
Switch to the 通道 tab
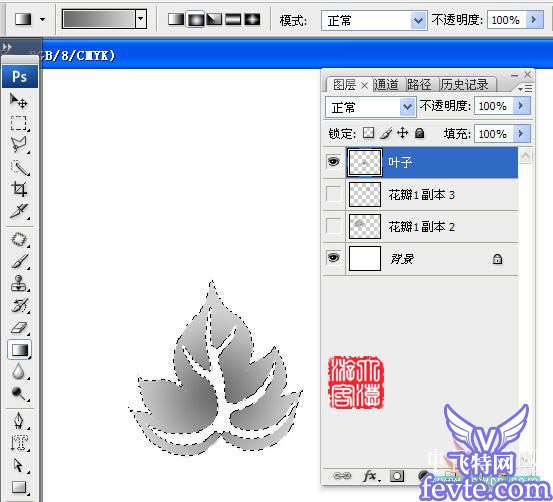386,85
